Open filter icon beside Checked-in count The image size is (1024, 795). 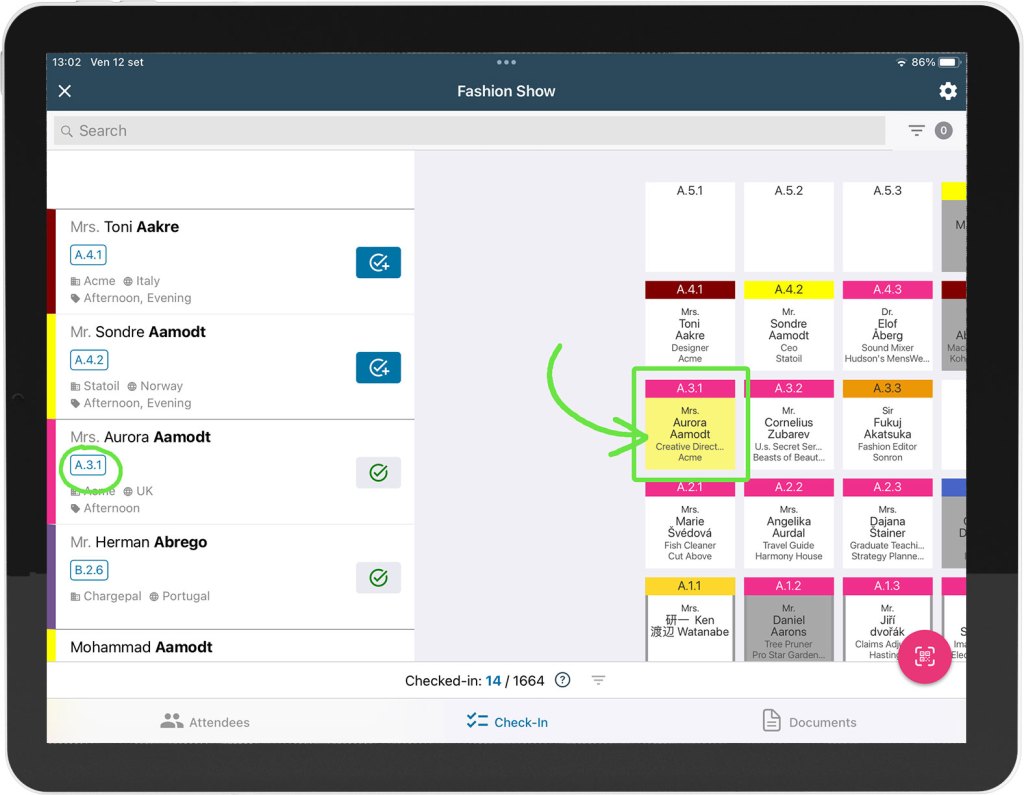coord(598,681)
